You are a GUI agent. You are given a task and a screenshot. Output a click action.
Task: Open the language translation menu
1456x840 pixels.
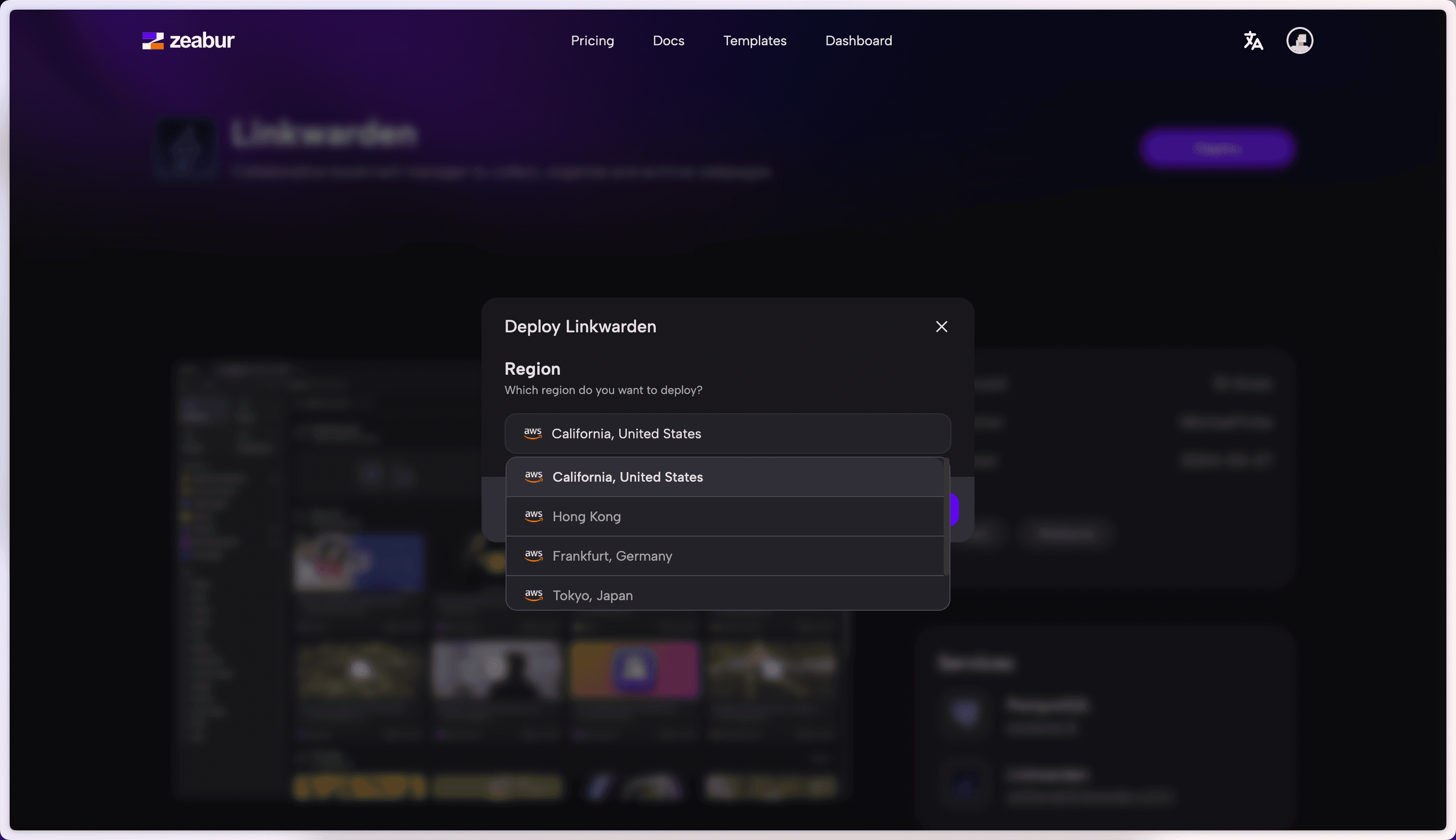click(x=1253, y=40)
